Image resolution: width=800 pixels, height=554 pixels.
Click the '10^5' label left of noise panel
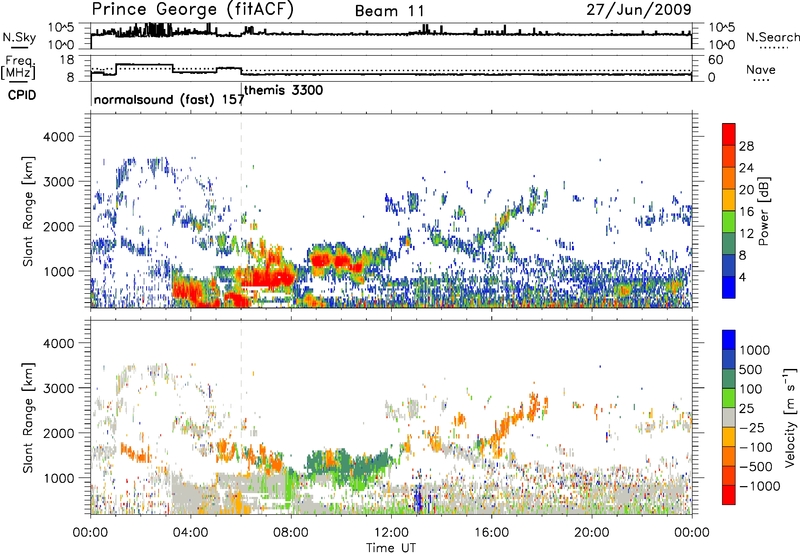[62, 28]
